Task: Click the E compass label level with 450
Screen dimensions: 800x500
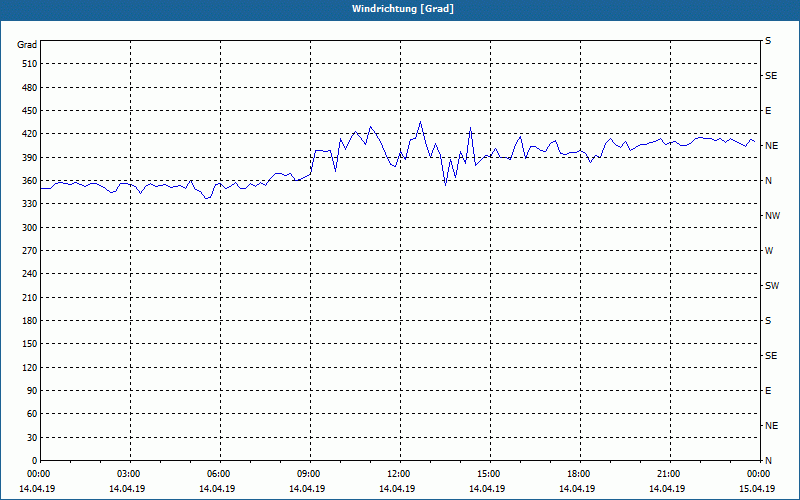Action: [x=768, y=111]
